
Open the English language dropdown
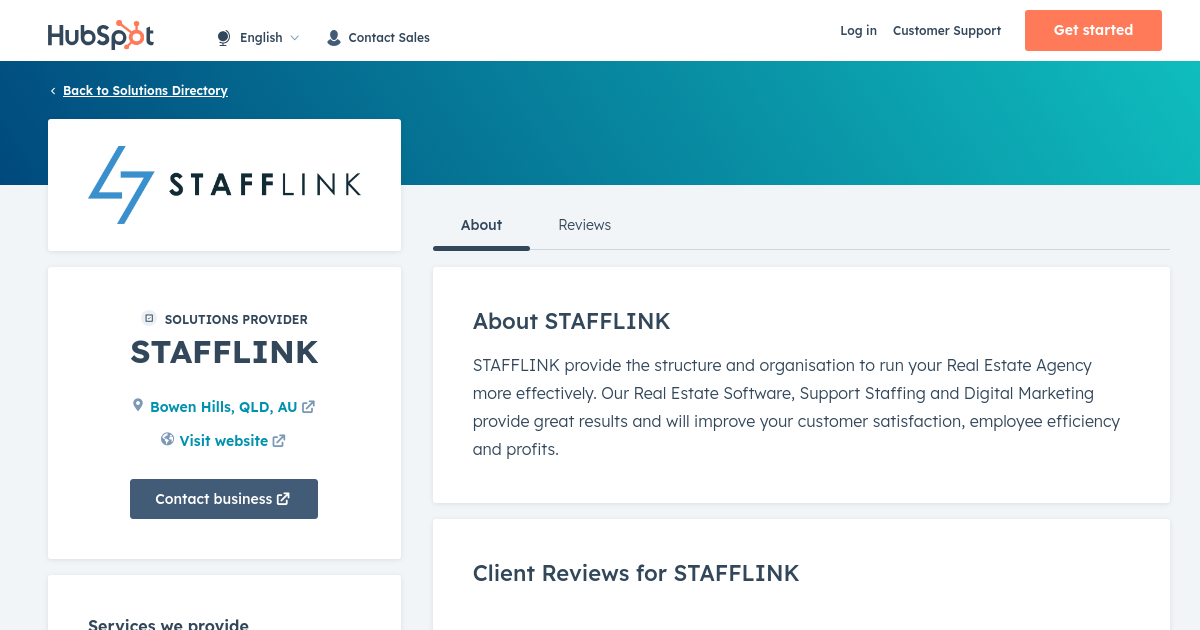[x=258, y=38]
